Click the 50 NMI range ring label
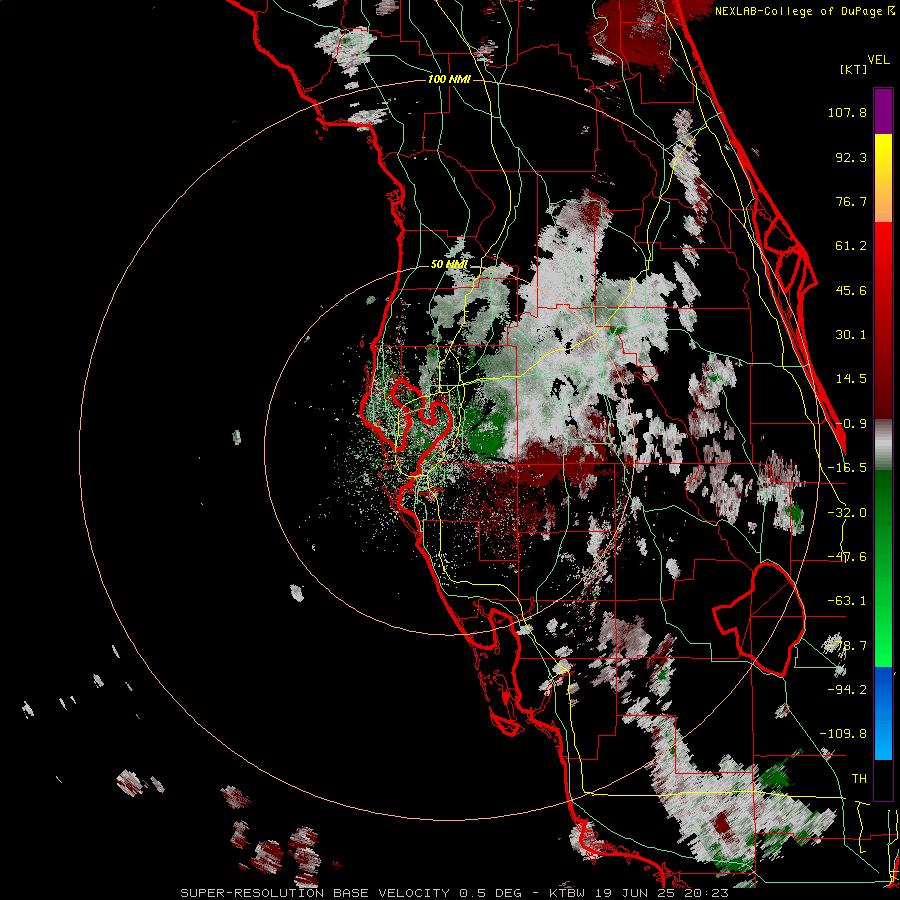 [x=449, y=264]
